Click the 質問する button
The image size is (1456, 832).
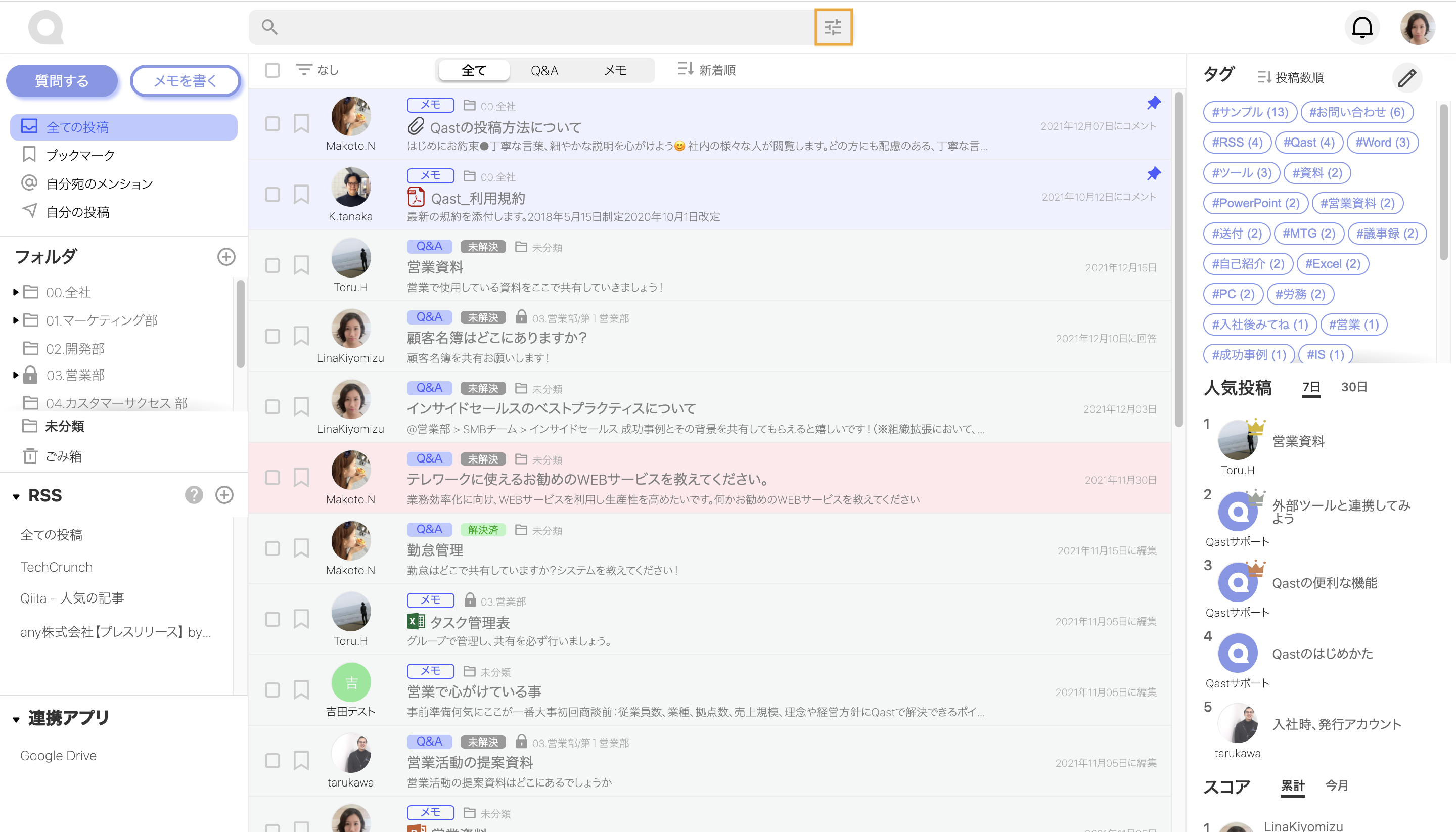62,80
